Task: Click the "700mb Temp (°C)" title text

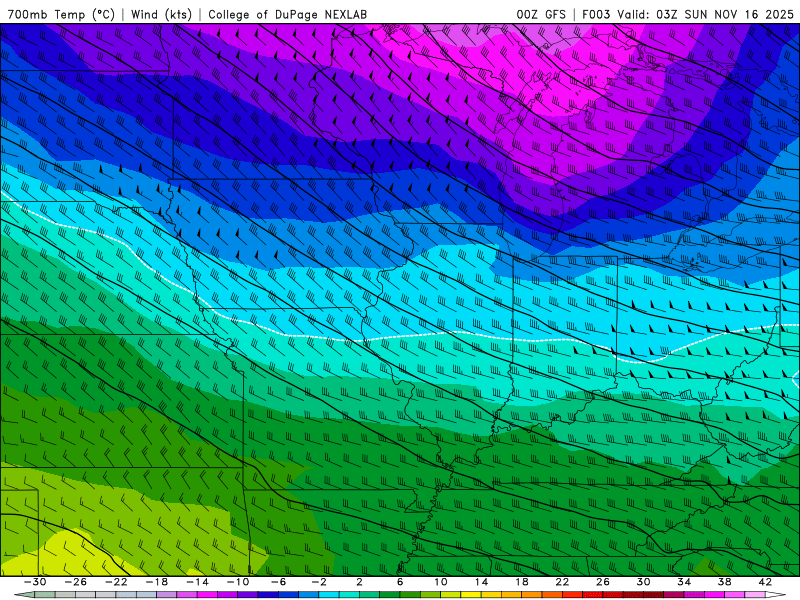Action: pos(61,14)
